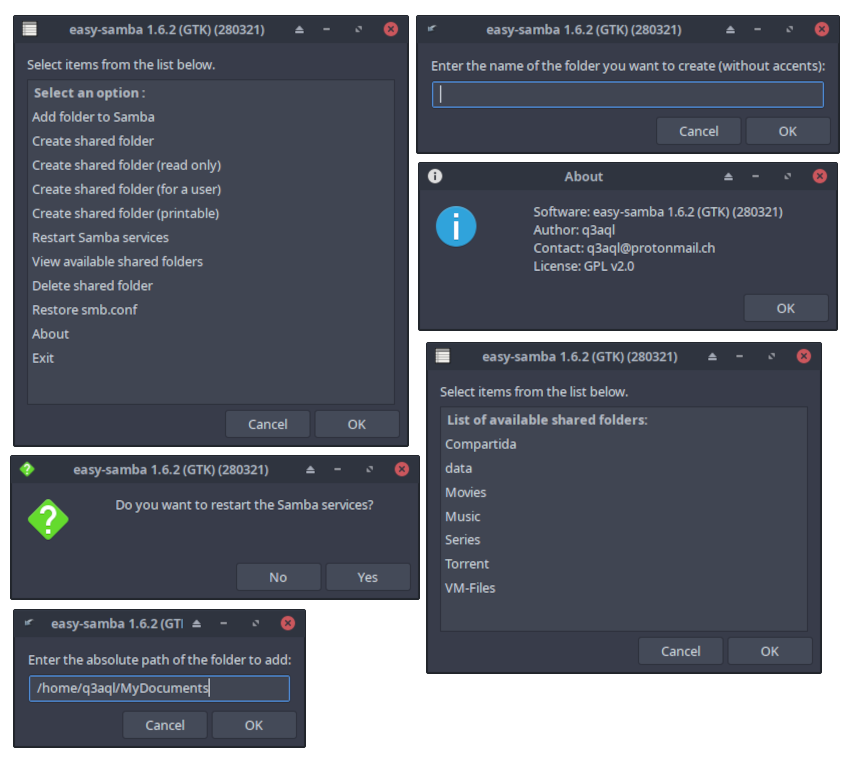This screenshot has height=760, width=850.
Task: Select the 'Series' shared folder
Action: [624, 540]
